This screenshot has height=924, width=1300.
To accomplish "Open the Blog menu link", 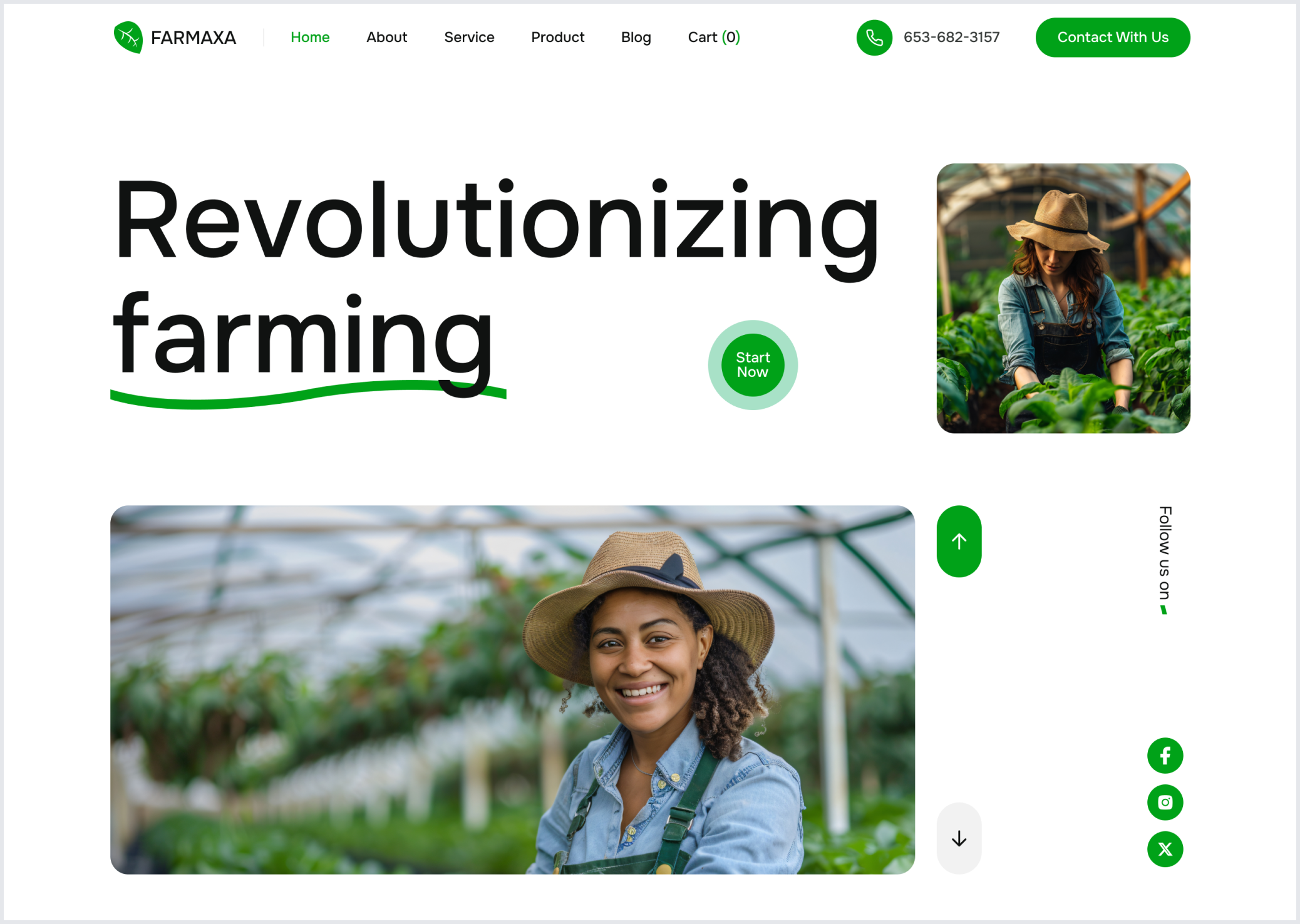I will (636, 38).
